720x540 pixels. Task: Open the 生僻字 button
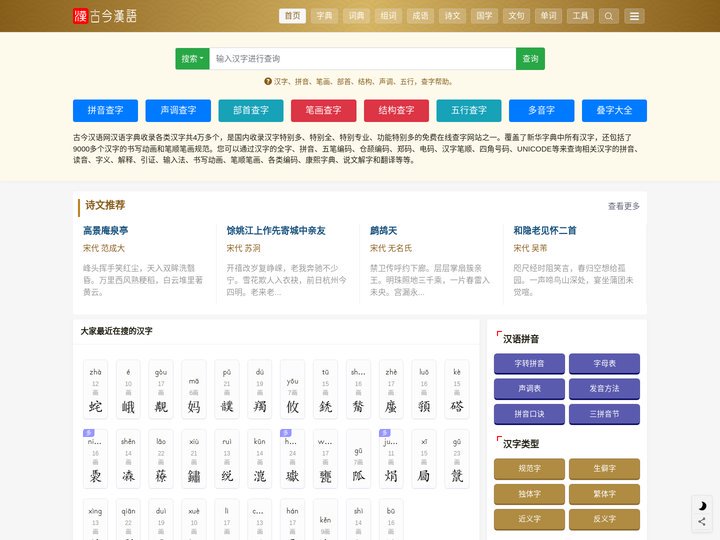pos(604,469)
